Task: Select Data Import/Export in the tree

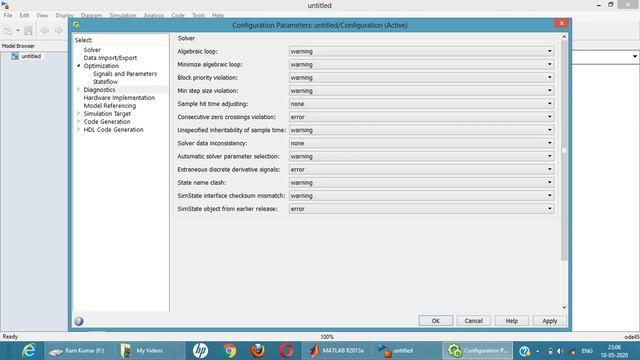Action: point(110,58)
